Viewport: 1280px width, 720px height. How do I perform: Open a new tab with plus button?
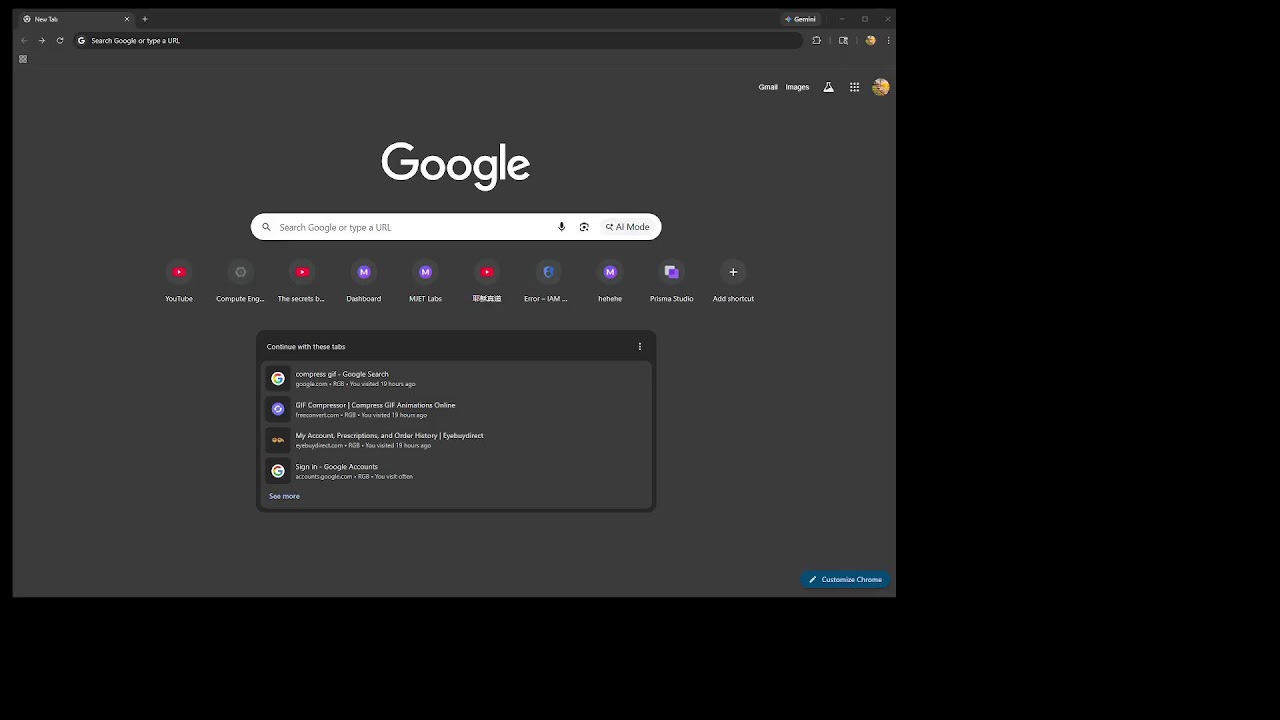(145, 19)
